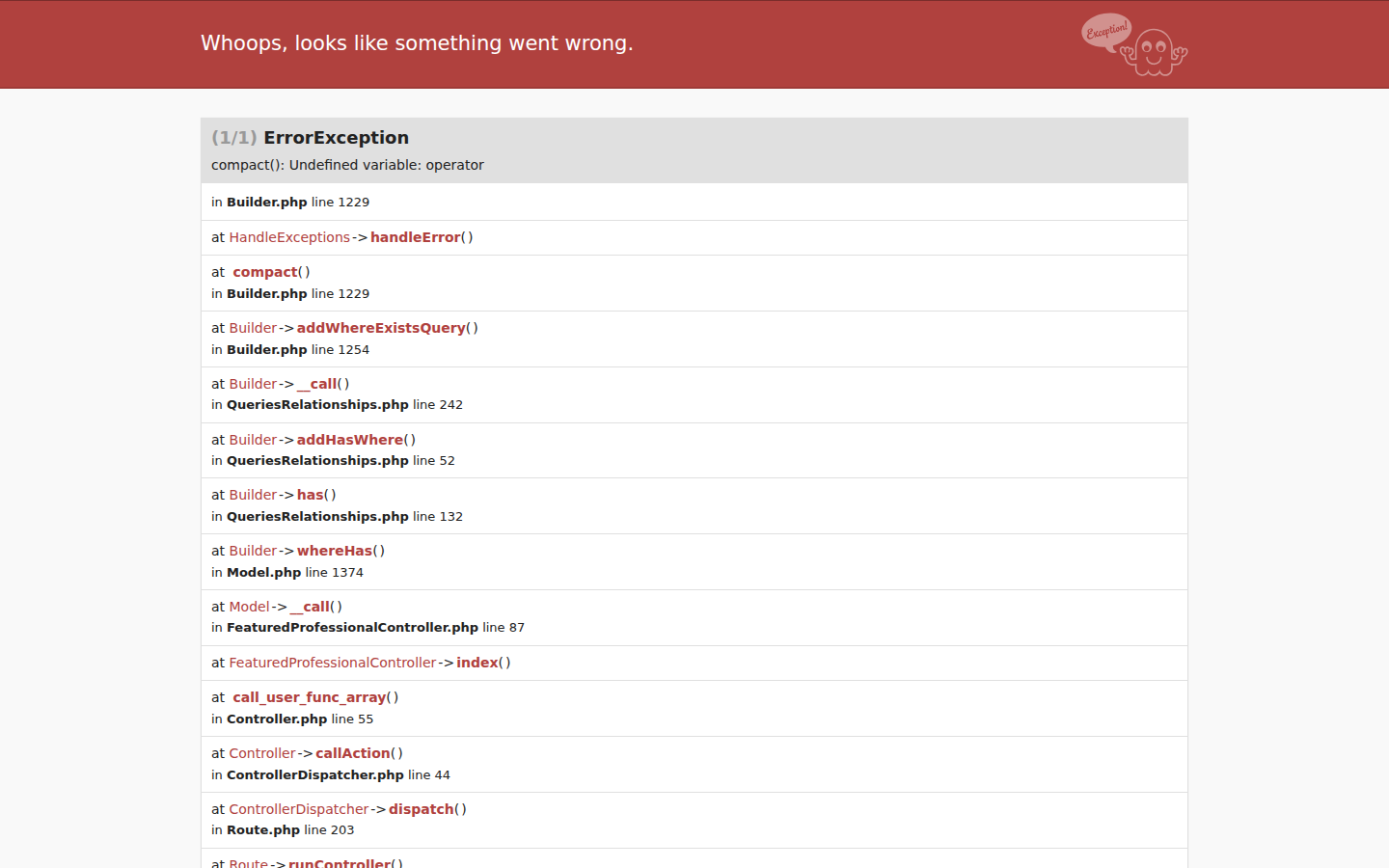Select the compact() function entry
Viewport: 1389px width, 868px height.
pos(265,272)
